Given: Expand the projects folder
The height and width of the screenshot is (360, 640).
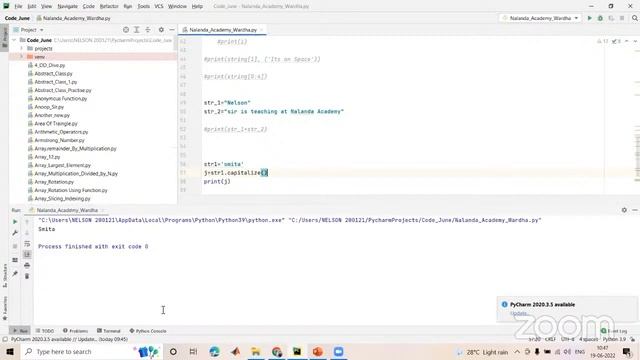Looking at the screenshot, I should tap(22, 48).
